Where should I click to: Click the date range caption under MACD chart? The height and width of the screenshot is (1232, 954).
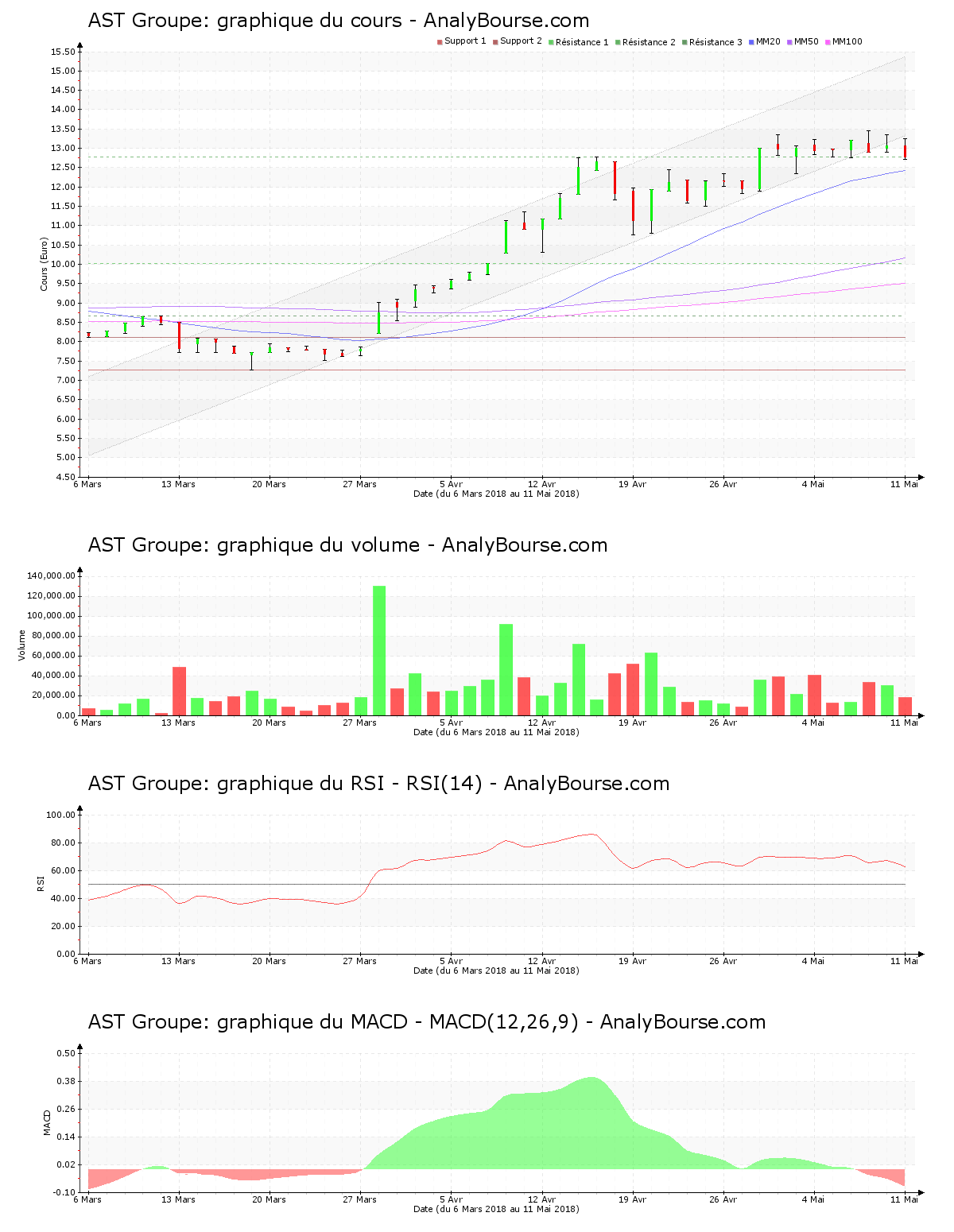497,1209
